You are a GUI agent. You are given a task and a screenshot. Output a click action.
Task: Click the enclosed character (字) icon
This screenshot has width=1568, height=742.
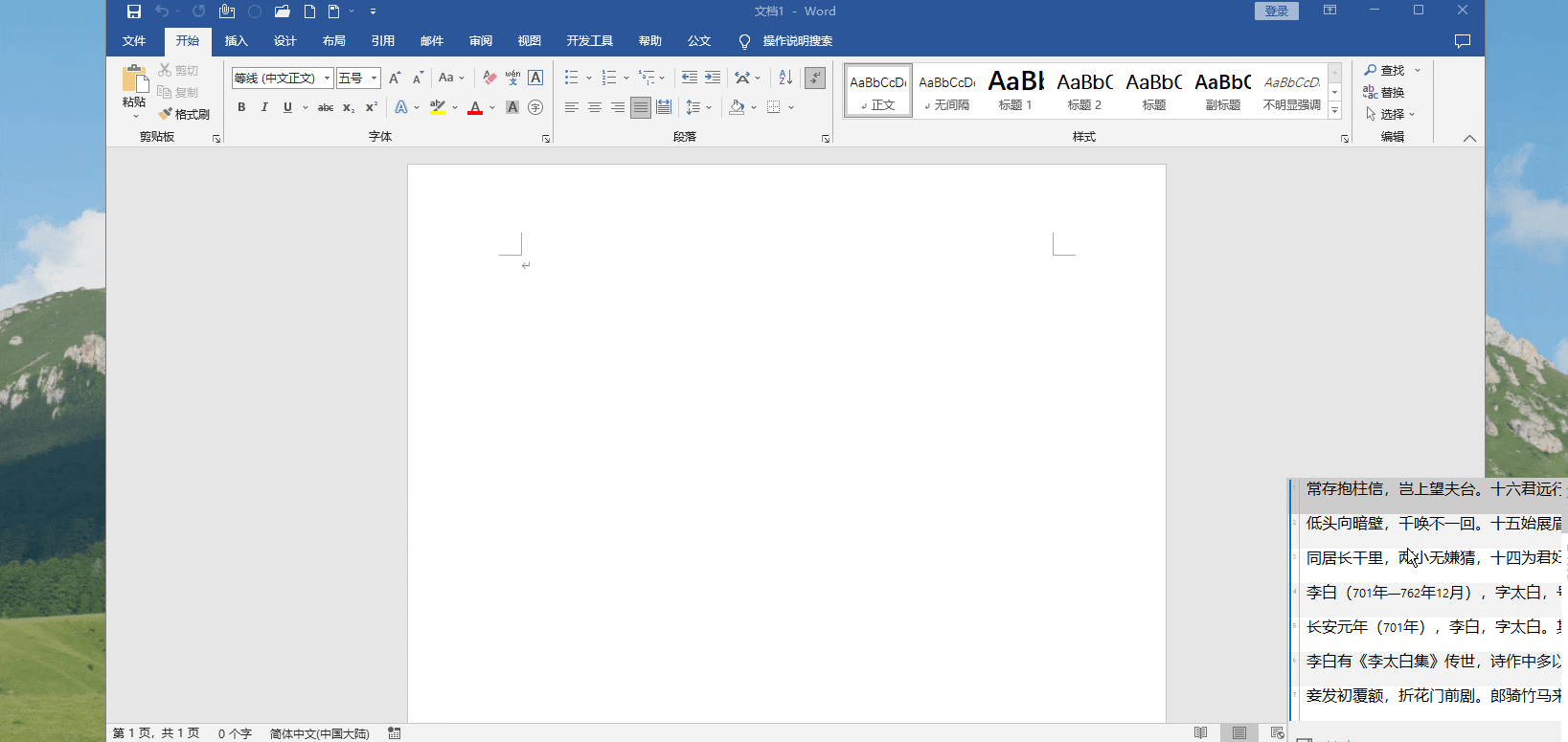tap(535, 107)
